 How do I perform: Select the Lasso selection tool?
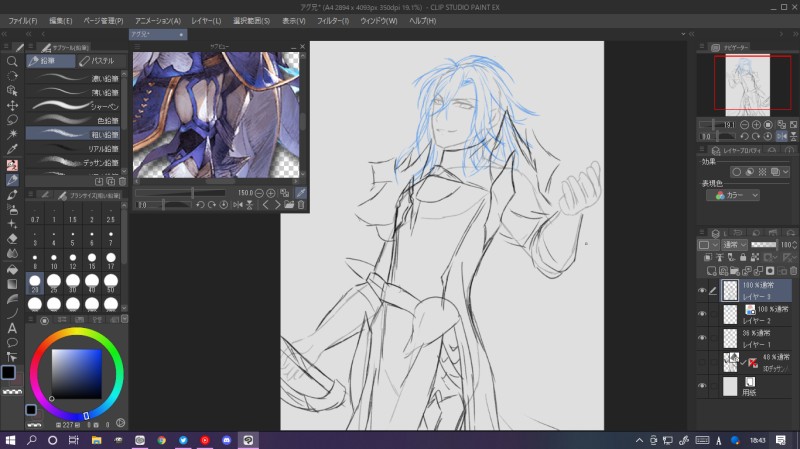pos(12,120)
